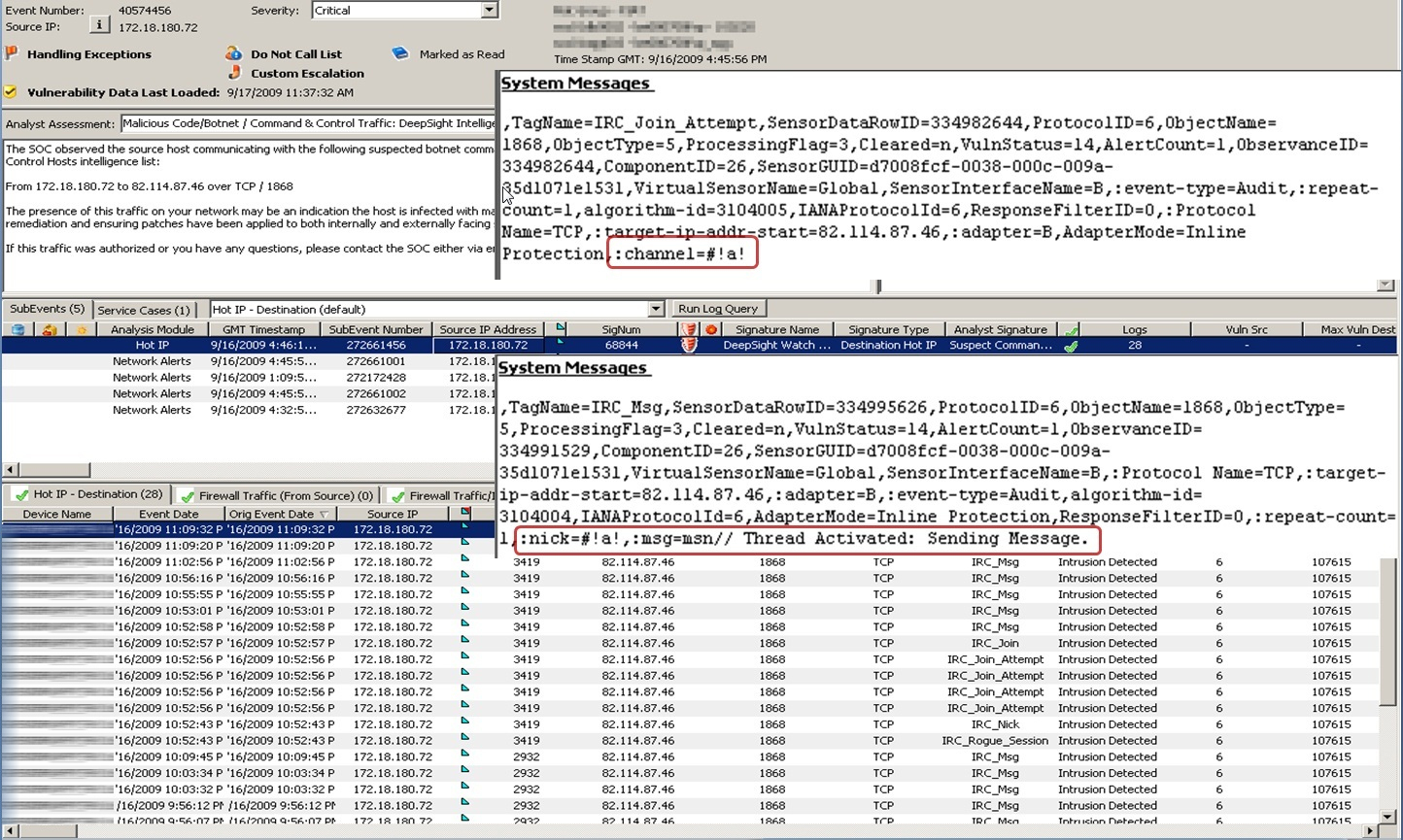Click the Marked as Read book icon
Screen dimensions: 1403x840
pos(400,53)
